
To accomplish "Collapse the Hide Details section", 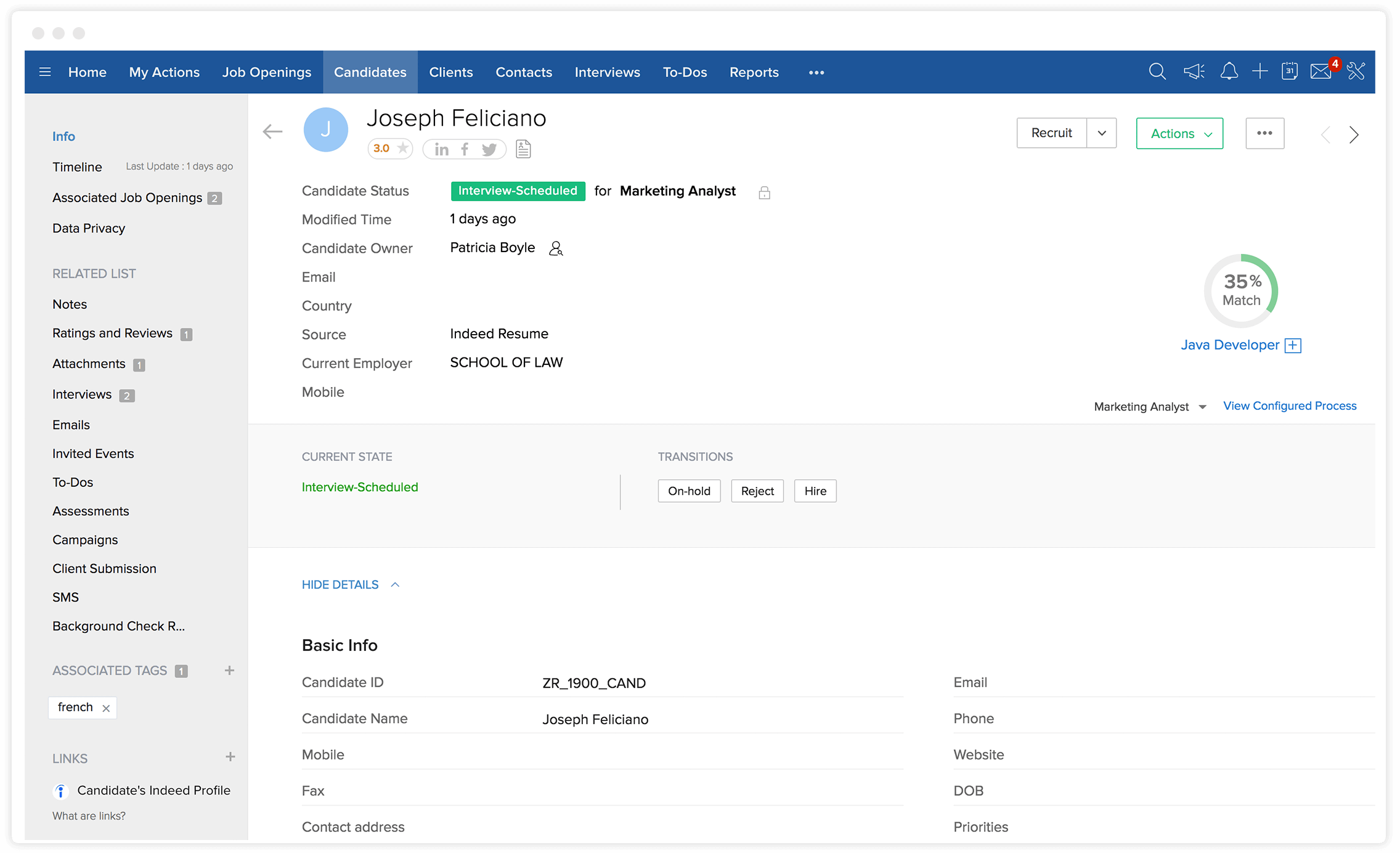I will point(351,585).
